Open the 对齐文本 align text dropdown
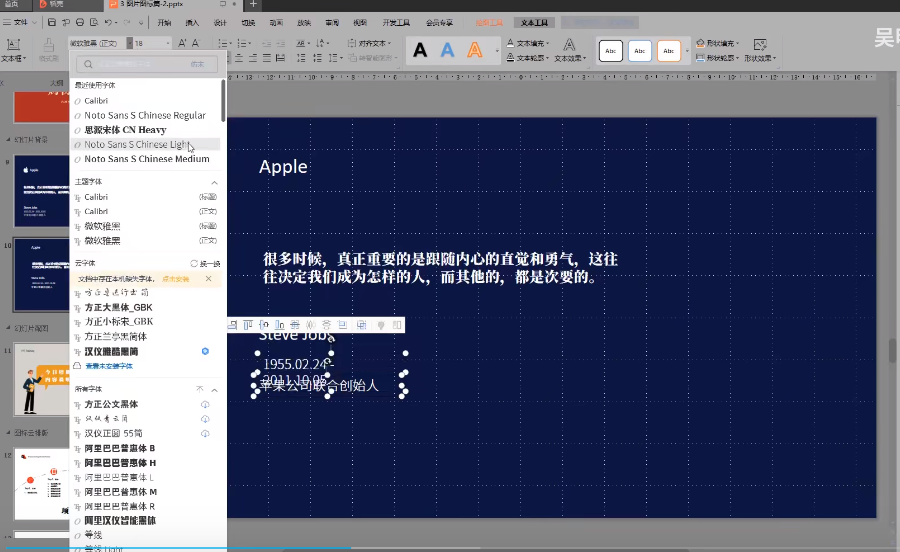 coord(369,43)
